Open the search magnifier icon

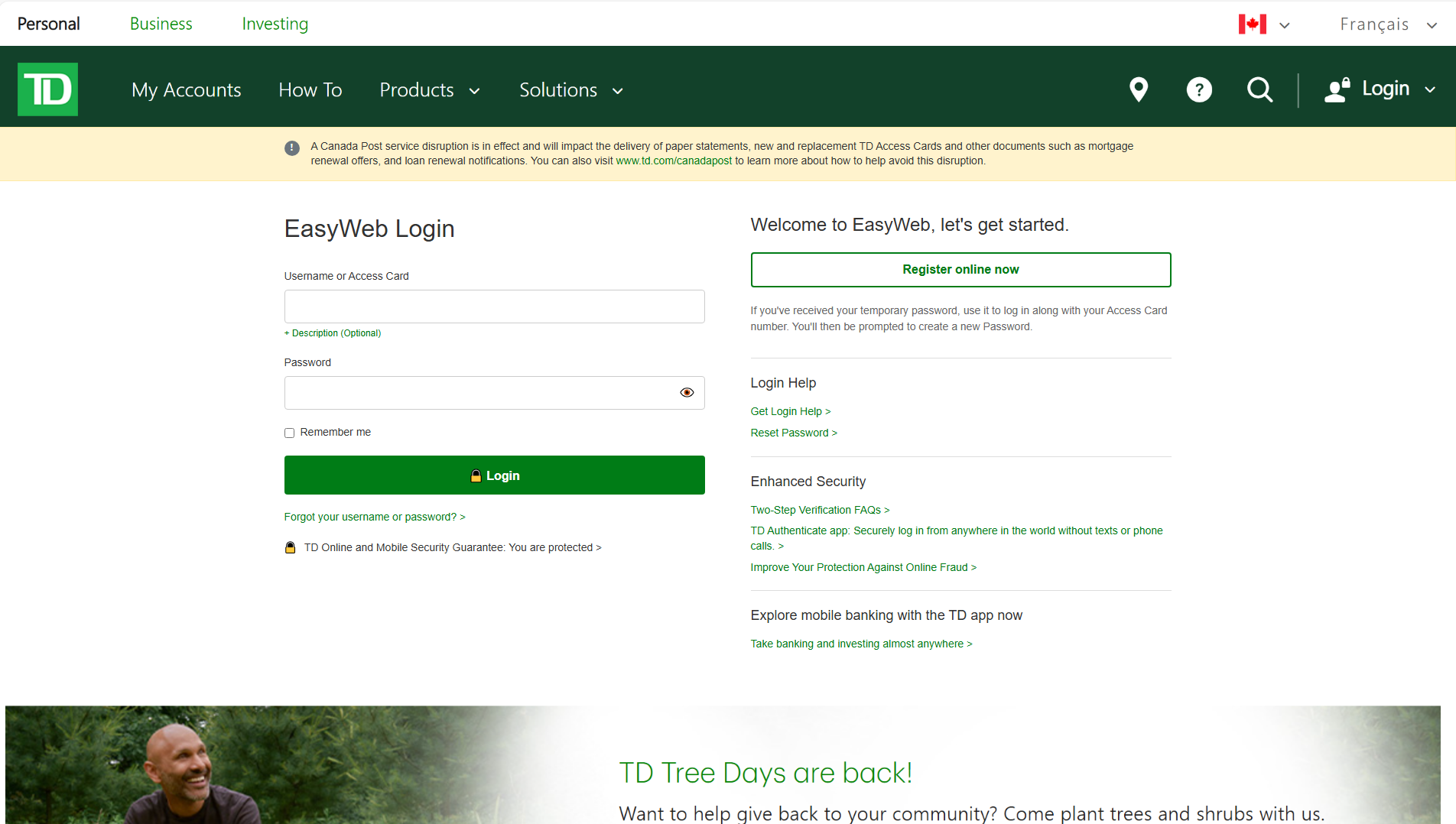(1259, 89)
